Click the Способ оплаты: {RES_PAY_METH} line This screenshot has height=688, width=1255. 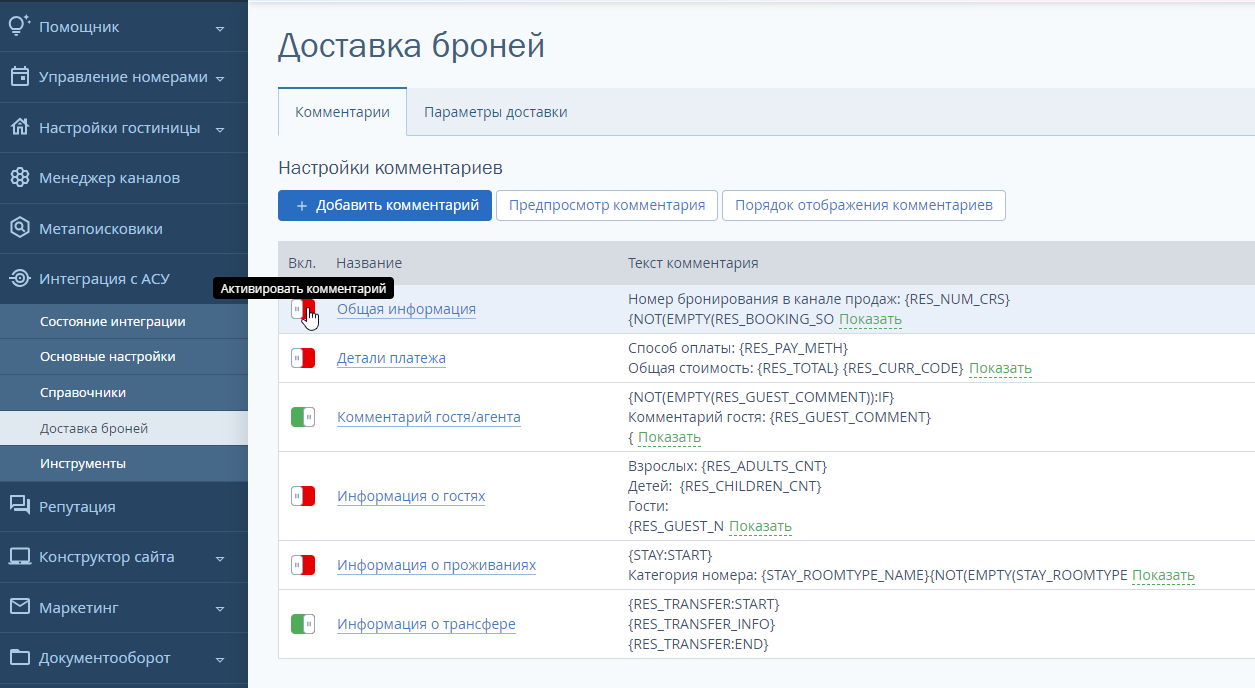[x=738, y=347]
